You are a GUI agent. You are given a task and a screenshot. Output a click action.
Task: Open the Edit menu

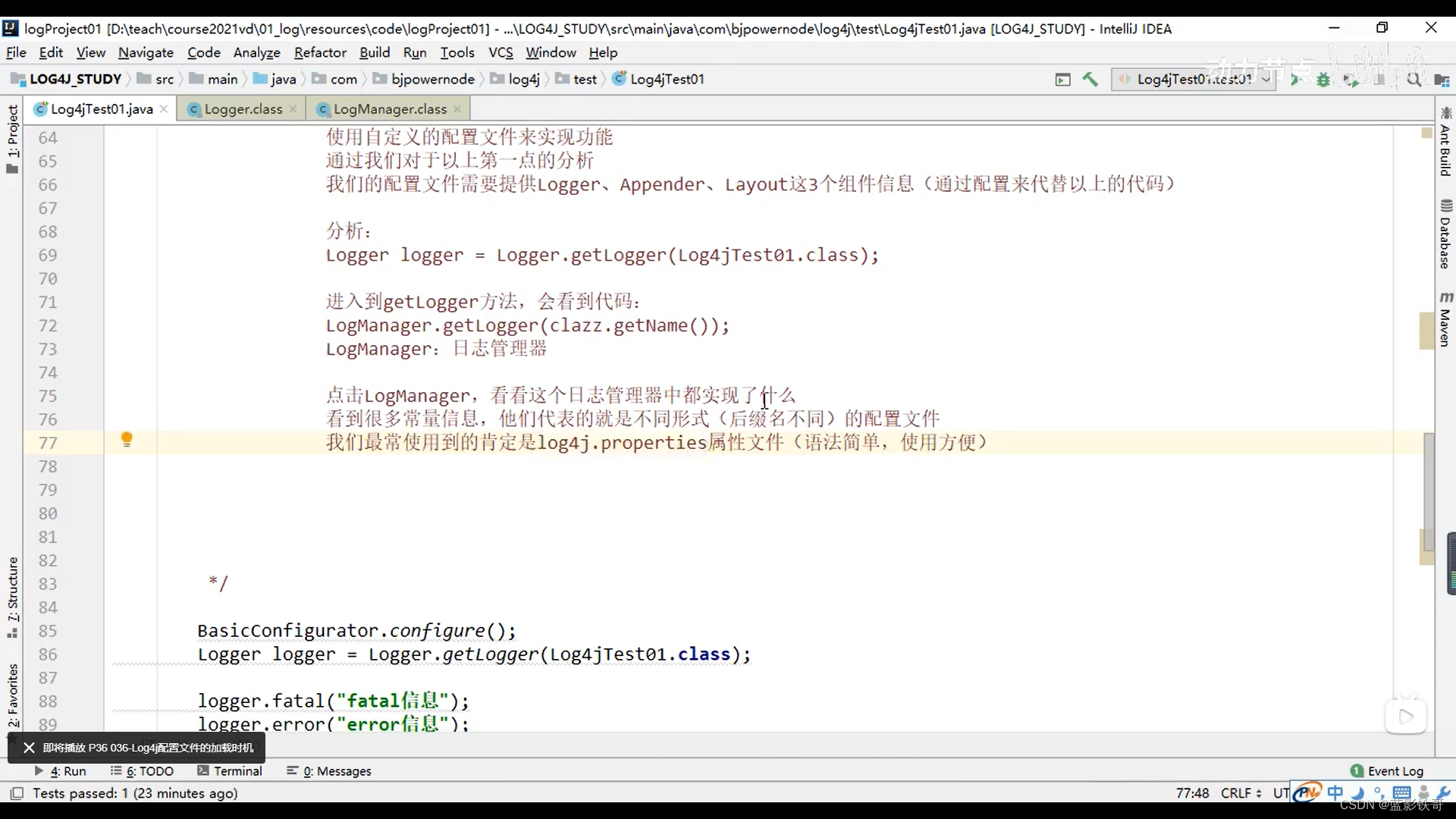pyautogui.click(x=51, y=52)
